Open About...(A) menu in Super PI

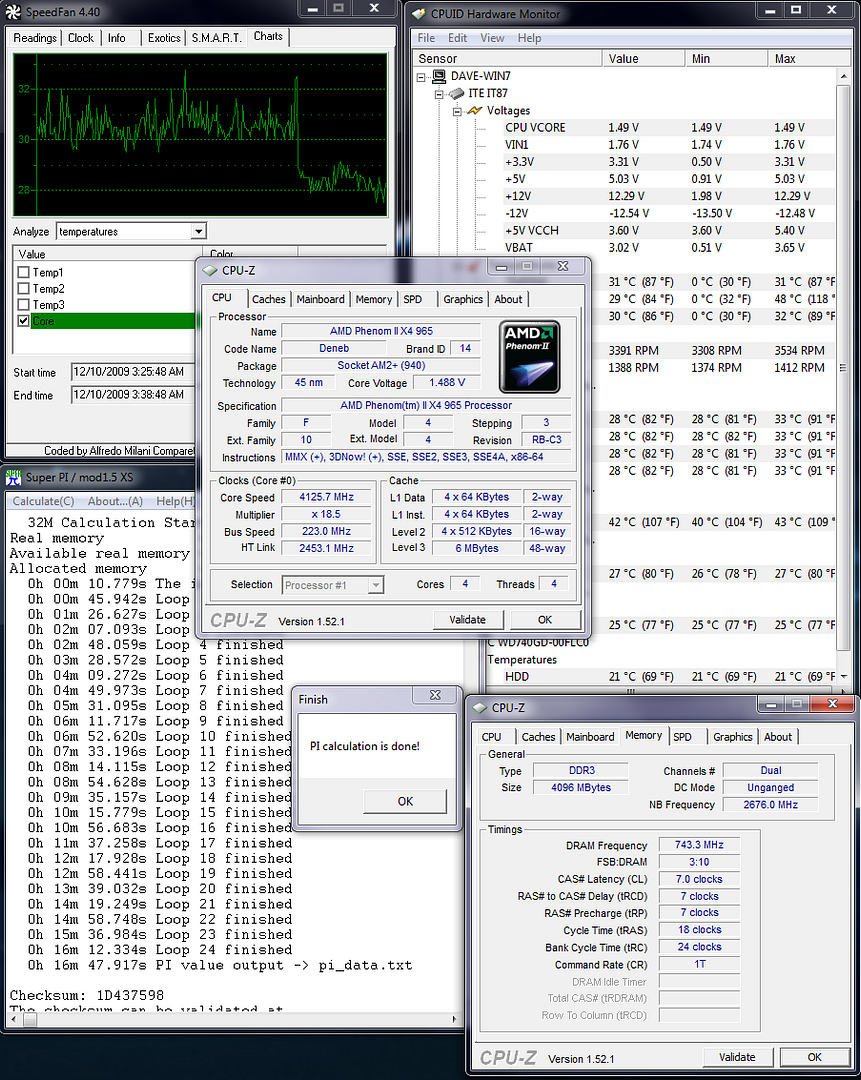pos(115,501)
